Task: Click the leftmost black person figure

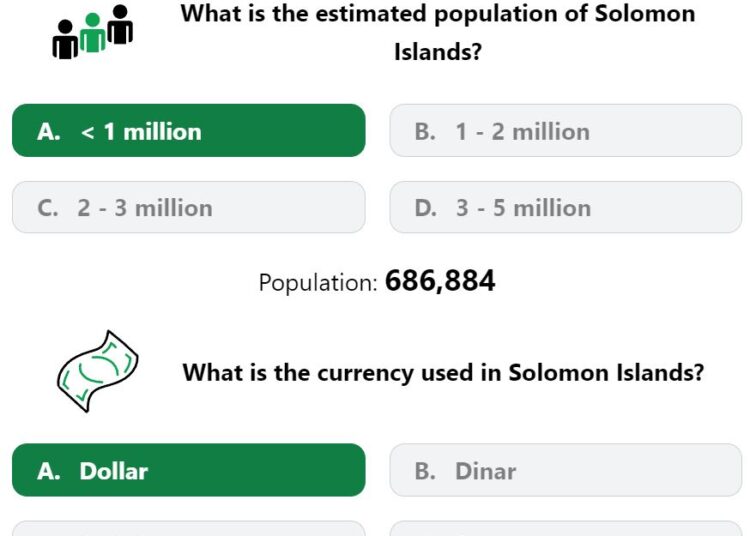Action: [x=65, y=40]
